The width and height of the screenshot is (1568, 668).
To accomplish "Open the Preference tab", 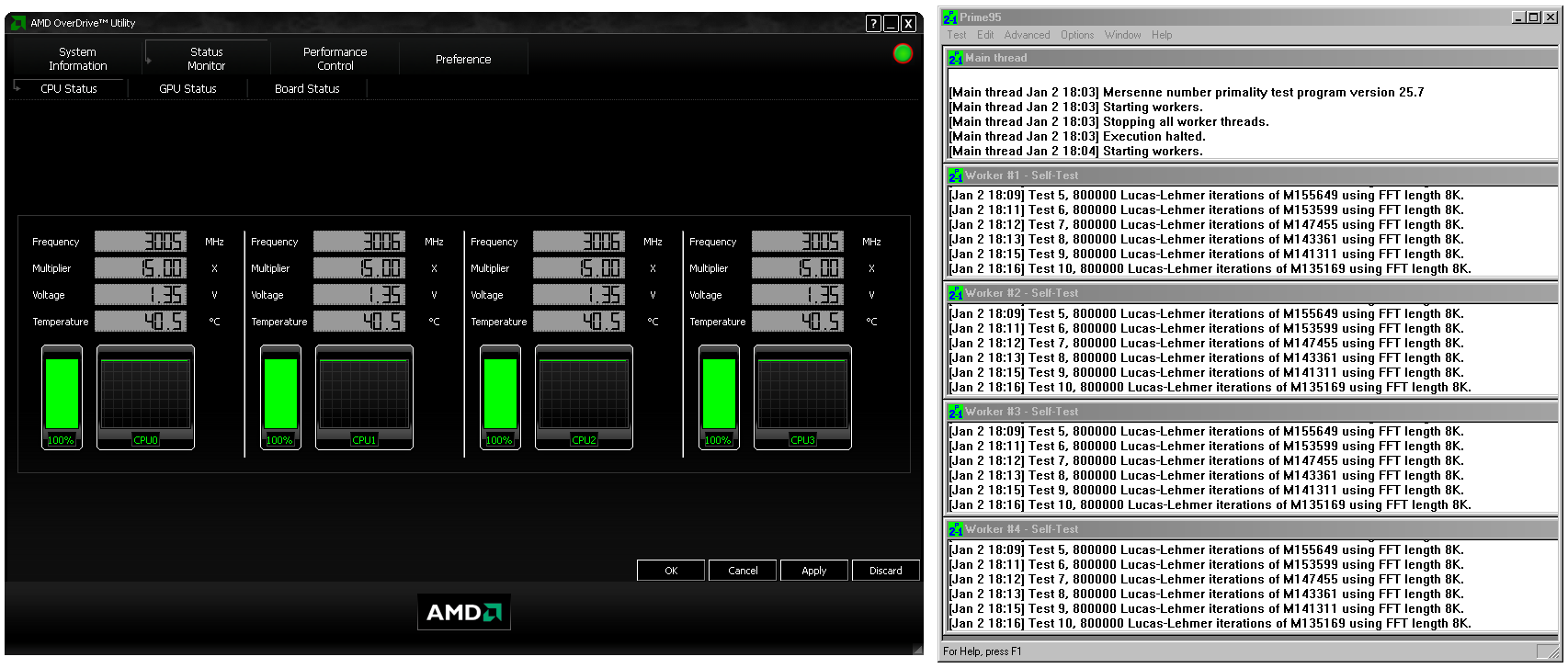I will (x=463, y=59).
